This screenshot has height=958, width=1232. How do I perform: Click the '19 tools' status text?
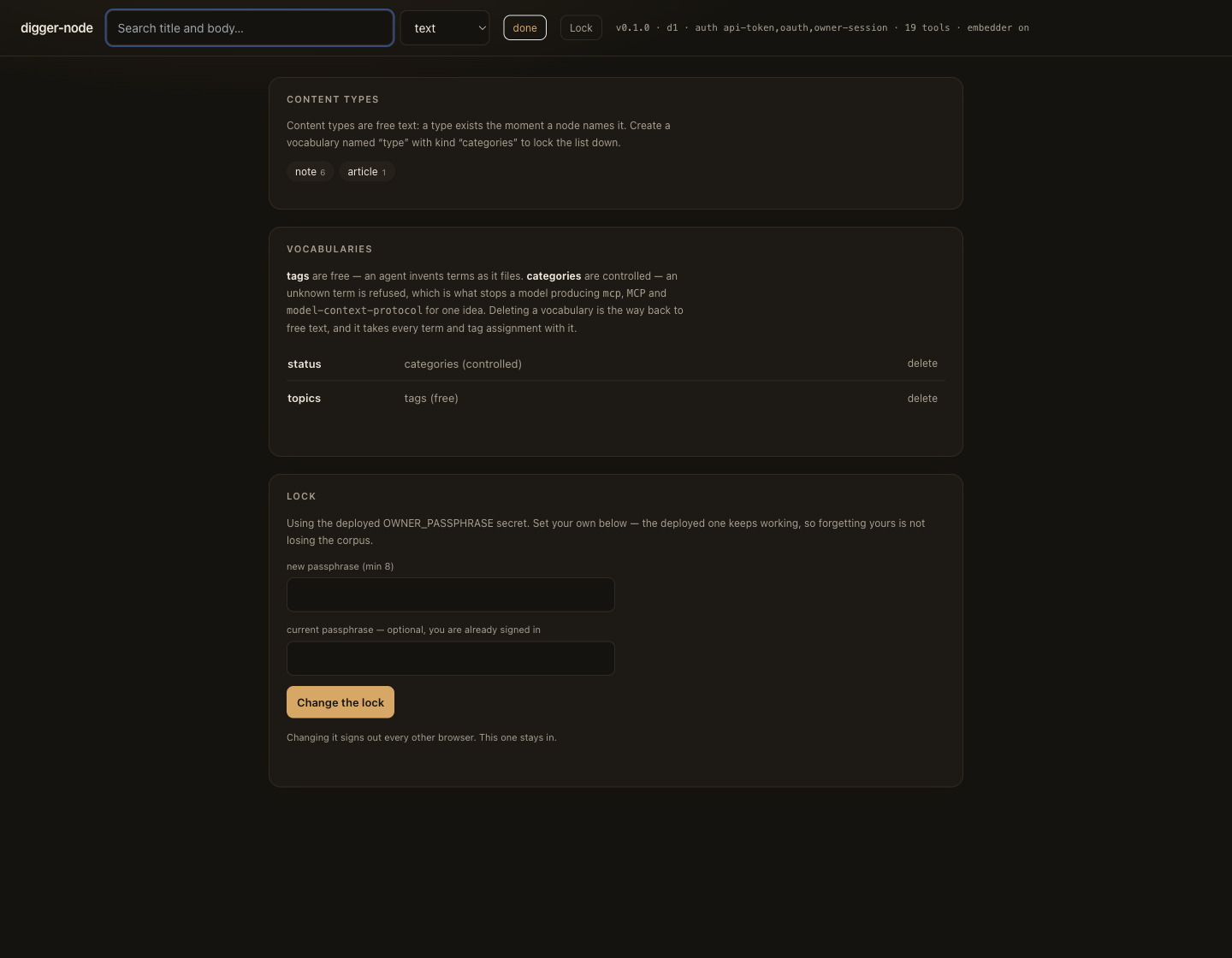(927, 28)
